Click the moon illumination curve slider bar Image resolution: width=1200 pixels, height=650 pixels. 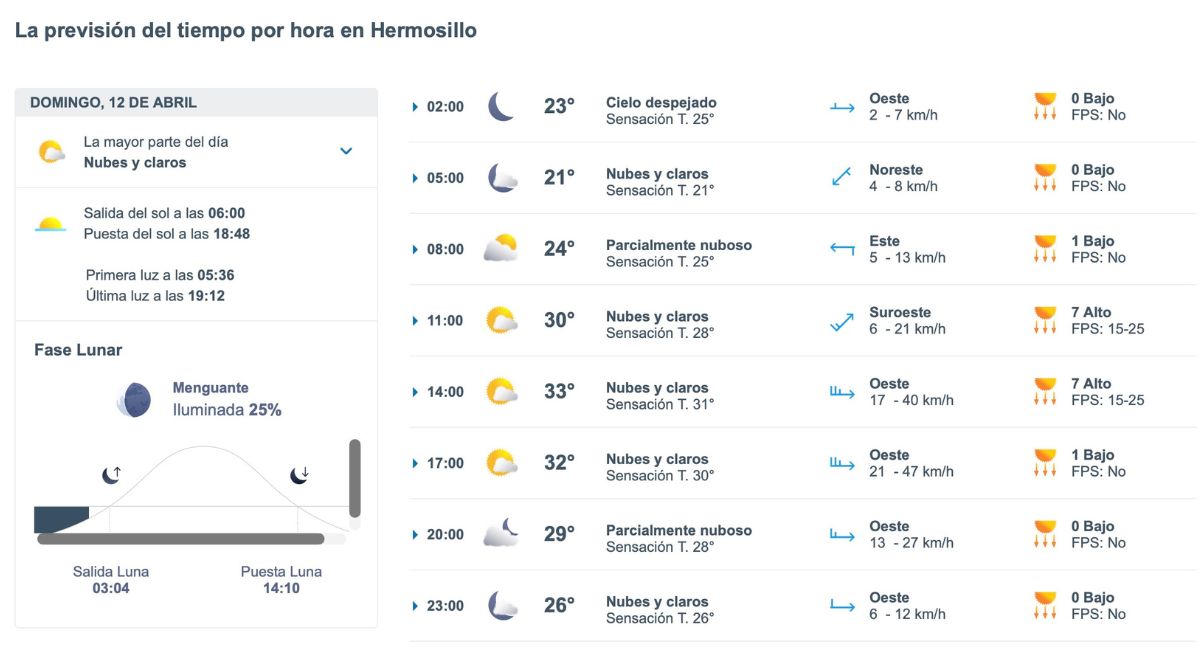[x=180, y=540]
